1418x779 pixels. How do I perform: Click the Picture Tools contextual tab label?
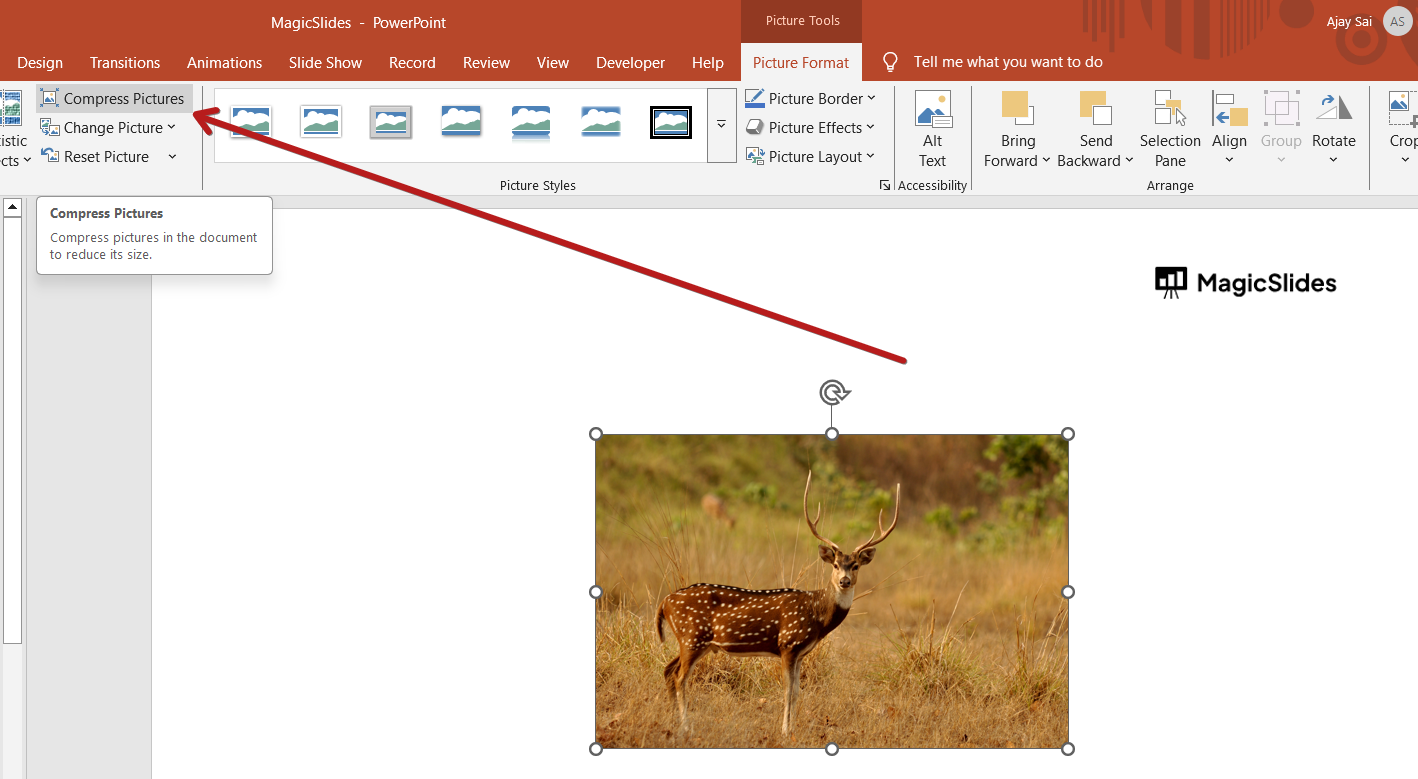pyautogui.click(x=803, y=20)
